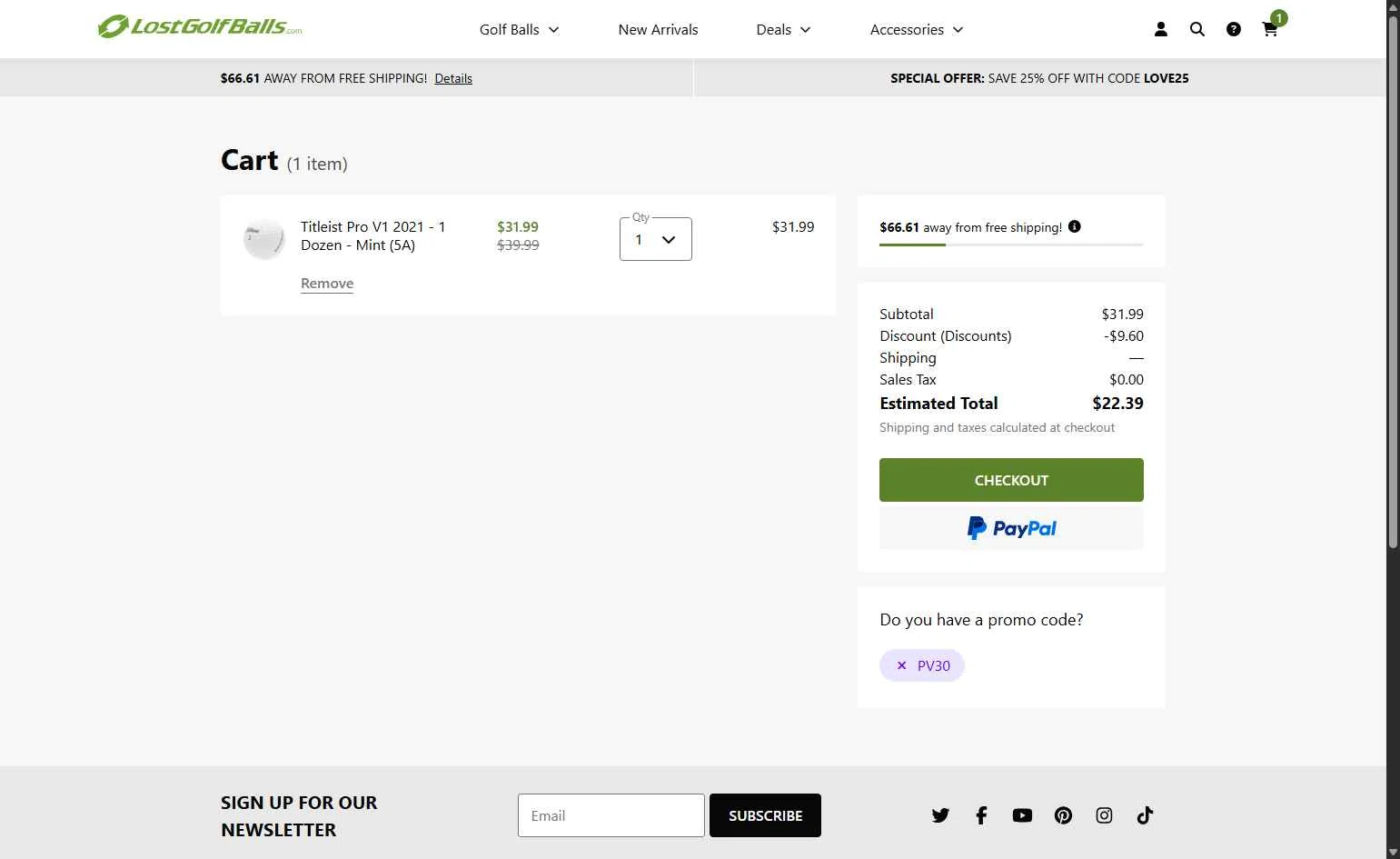This screenshot has width=1400, height=859.
Task: Expand the Deals menu
Action: point(783,29)
